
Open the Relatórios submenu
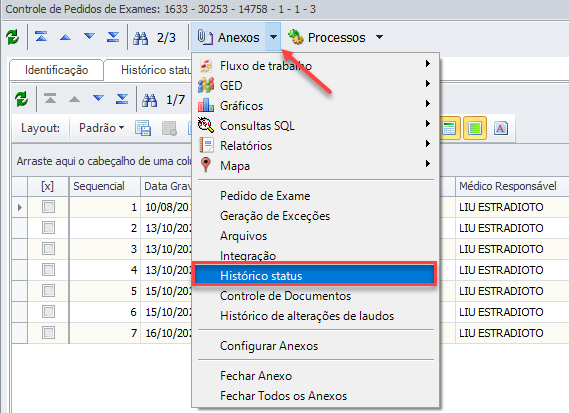pyautogui.click(x=316, y=146)
